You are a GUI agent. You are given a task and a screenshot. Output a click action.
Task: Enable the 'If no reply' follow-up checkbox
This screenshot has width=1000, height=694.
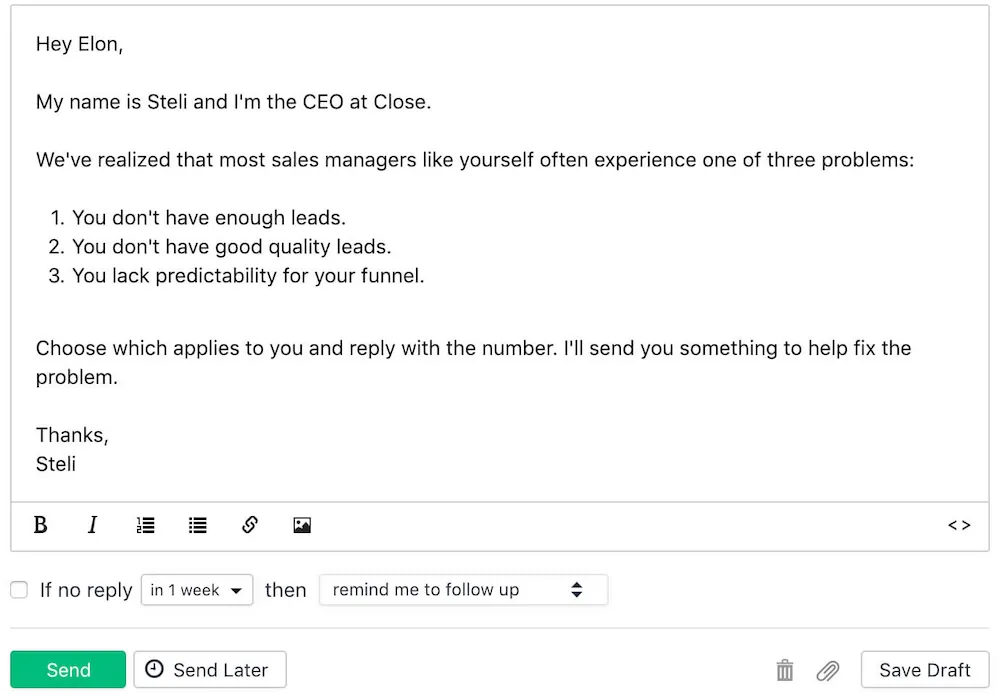click(18, 590)
